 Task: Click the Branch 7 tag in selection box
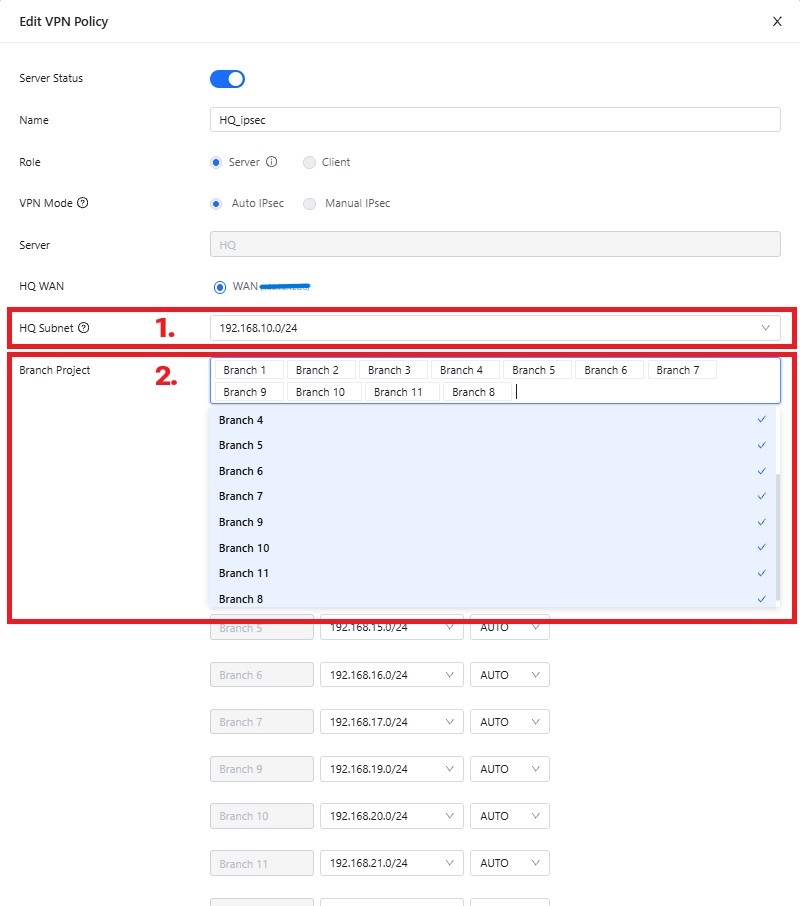point(682,370)
